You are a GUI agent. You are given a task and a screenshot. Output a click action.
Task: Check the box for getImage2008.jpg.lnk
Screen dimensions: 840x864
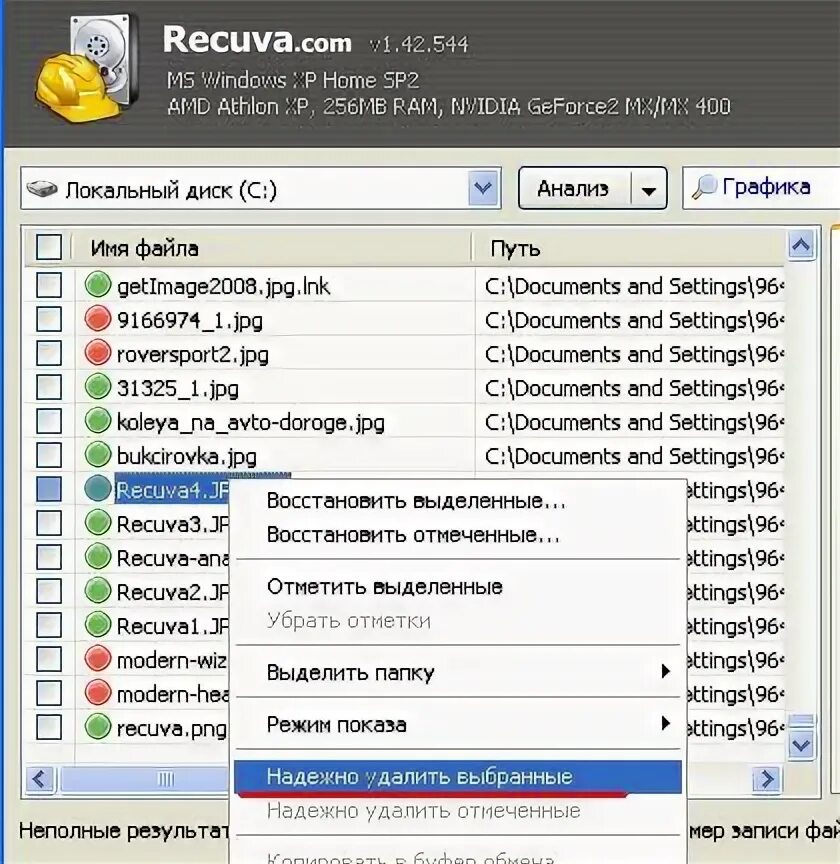coord(49,285)
